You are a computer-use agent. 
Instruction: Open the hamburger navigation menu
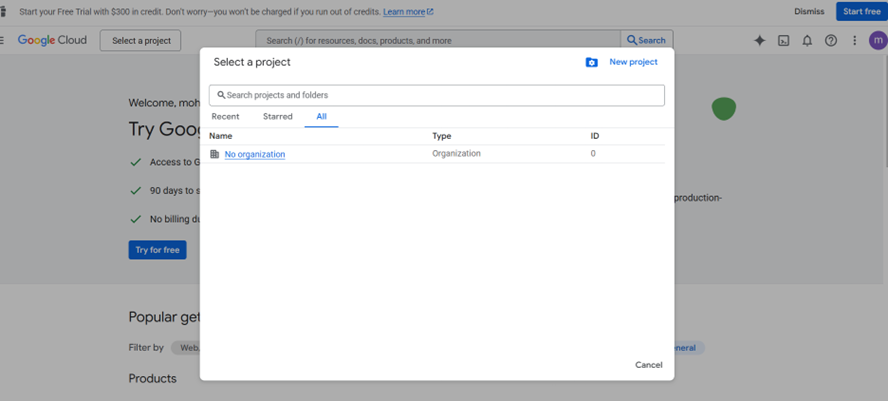(x=2, y=40)
